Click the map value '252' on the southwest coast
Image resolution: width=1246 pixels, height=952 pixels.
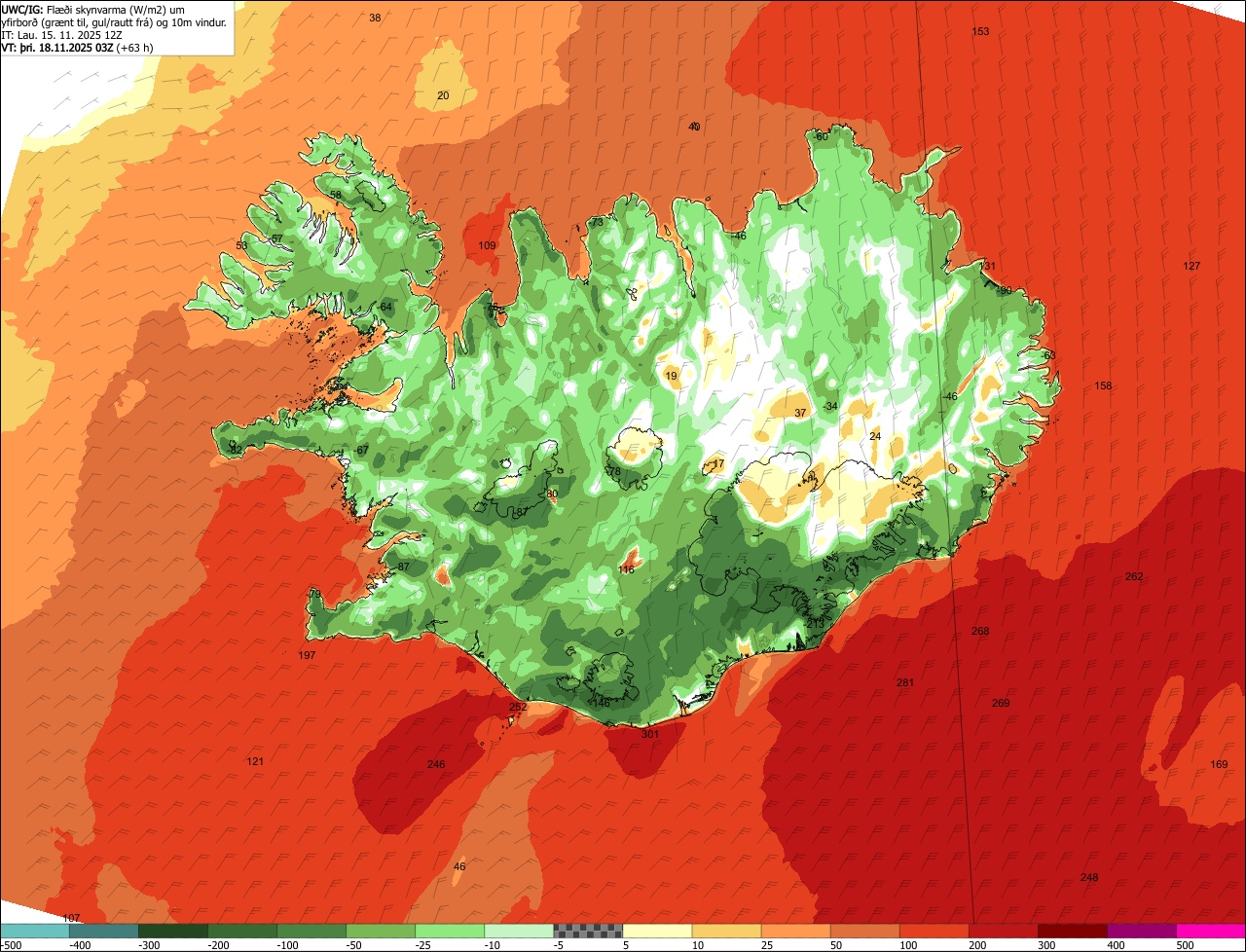(x=518, y=707)
